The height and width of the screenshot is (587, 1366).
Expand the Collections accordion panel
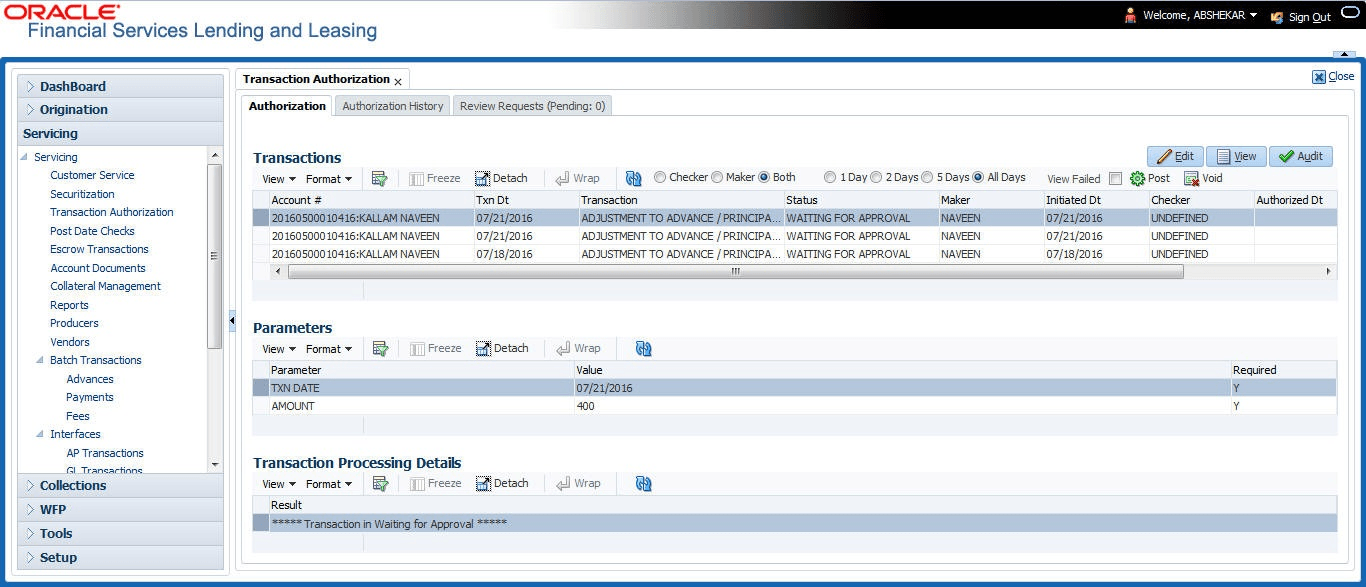[x=120, y=486]
